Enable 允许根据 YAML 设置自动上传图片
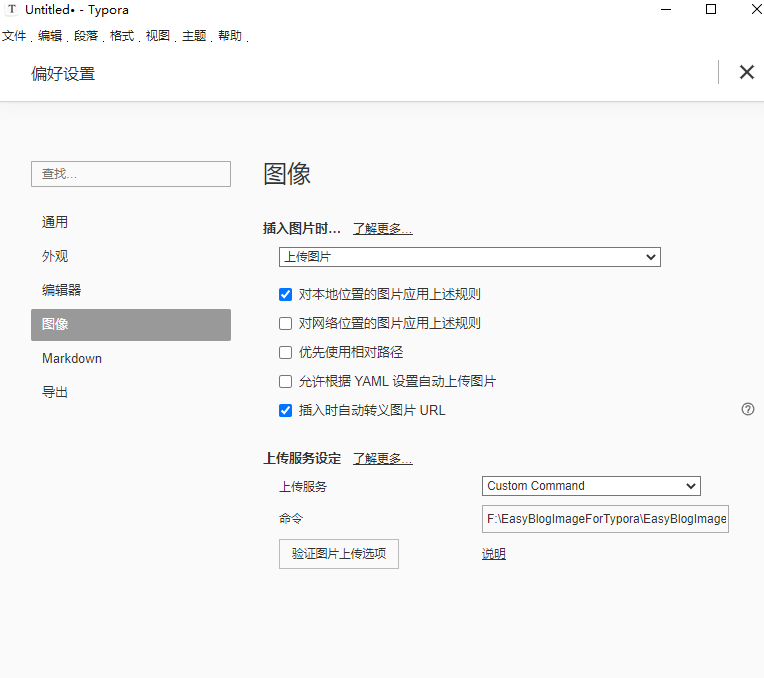This screenshot has height=678, width=764. point(286,381)
